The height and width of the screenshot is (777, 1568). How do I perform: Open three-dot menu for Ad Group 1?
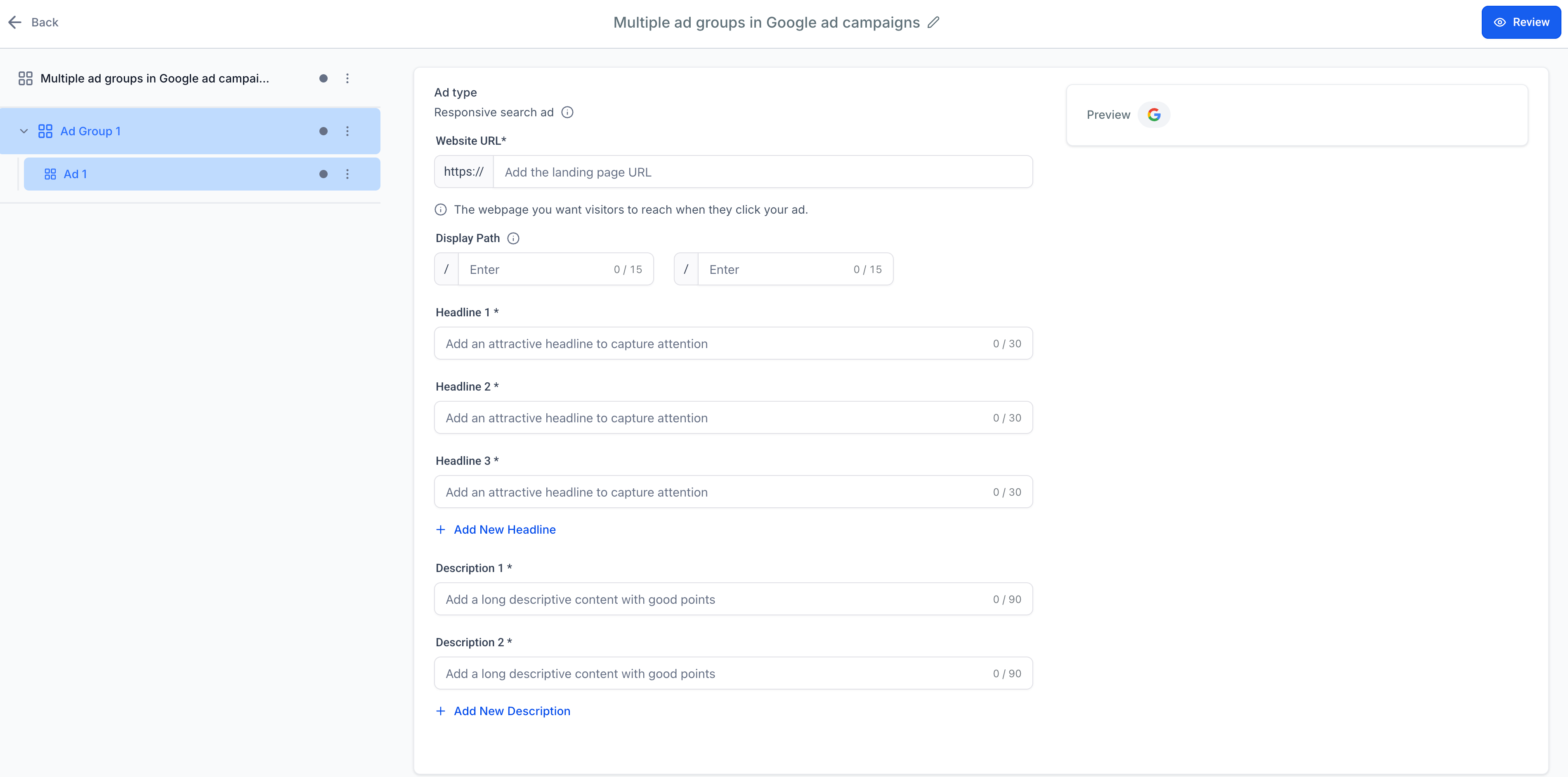pyautogui.click(x=347, y=132)
